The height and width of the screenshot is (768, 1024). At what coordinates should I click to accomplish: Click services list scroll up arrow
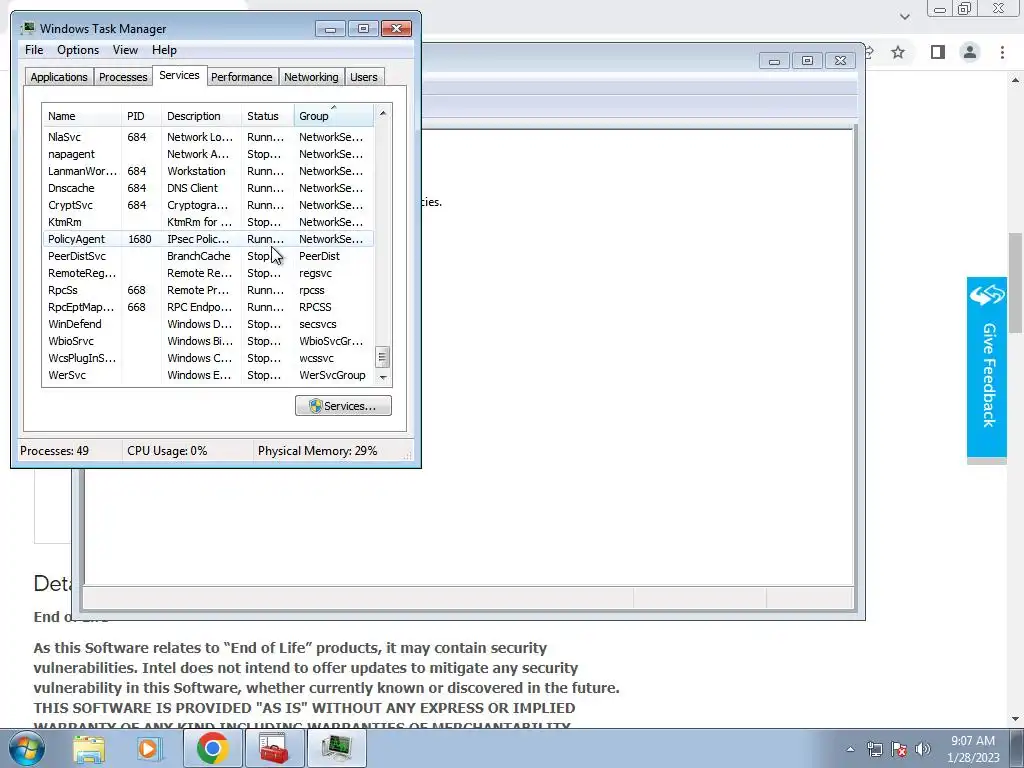pos(383,113)
